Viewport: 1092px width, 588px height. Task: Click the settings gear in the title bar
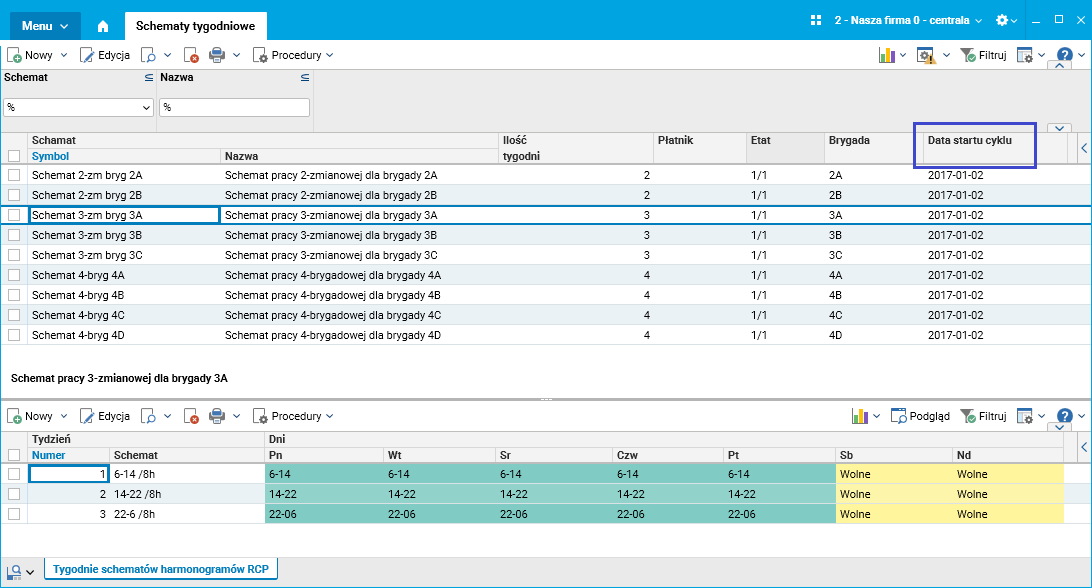coord(1003,20)
